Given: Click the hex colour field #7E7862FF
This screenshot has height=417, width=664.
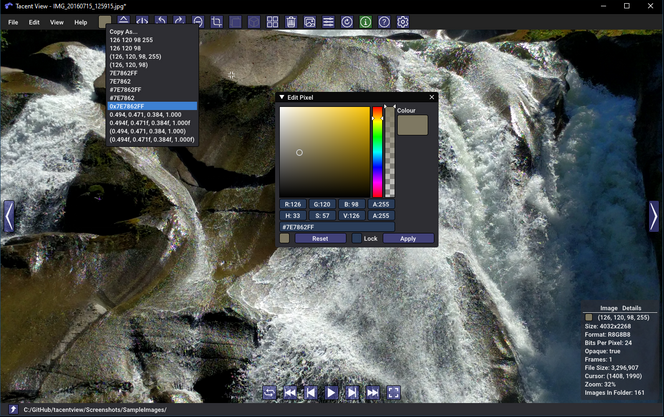Looking at the screenshot, I should pos(337,227).
